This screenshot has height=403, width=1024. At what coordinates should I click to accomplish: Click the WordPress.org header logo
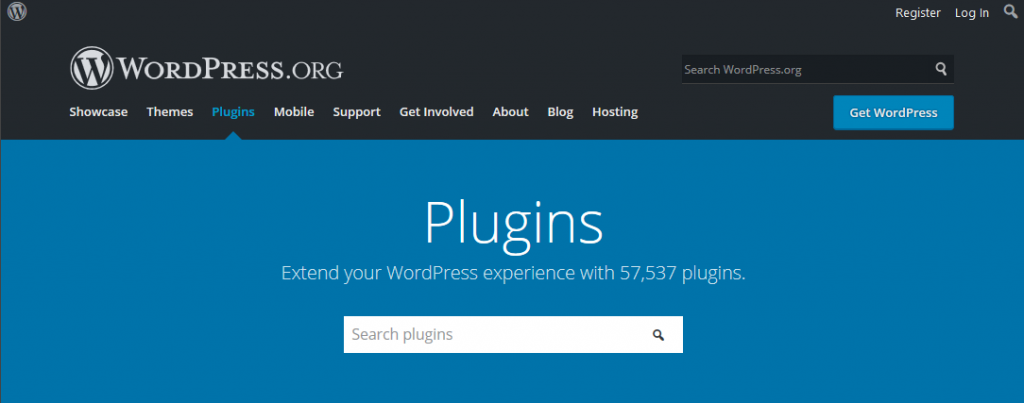pyautogui.click(x=207, y=69)
